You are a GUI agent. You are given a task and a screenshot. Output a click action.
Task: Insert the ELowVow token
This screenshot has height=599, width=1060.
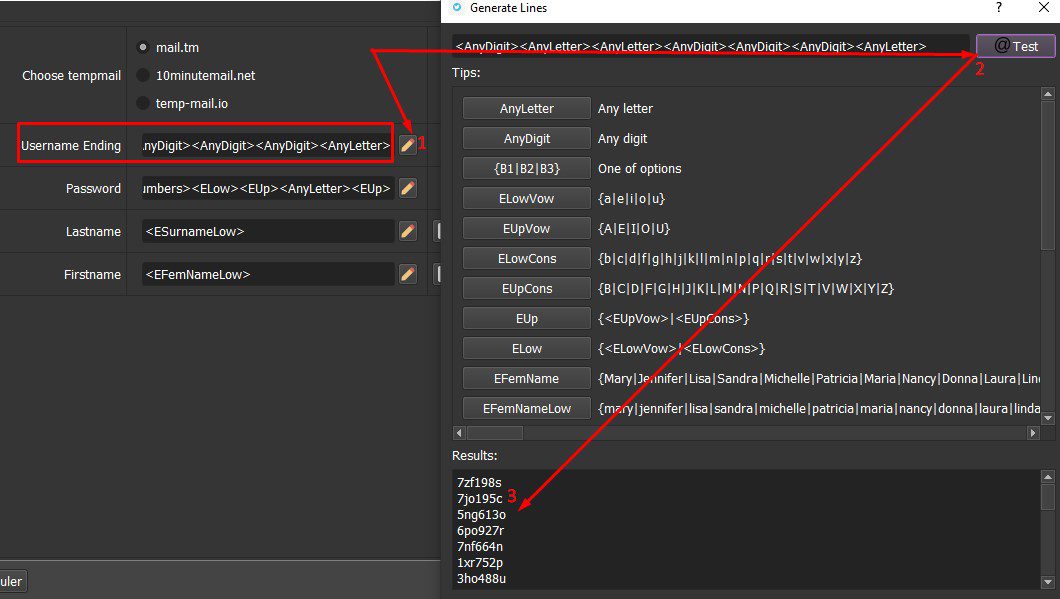click(x=527, y=198)
